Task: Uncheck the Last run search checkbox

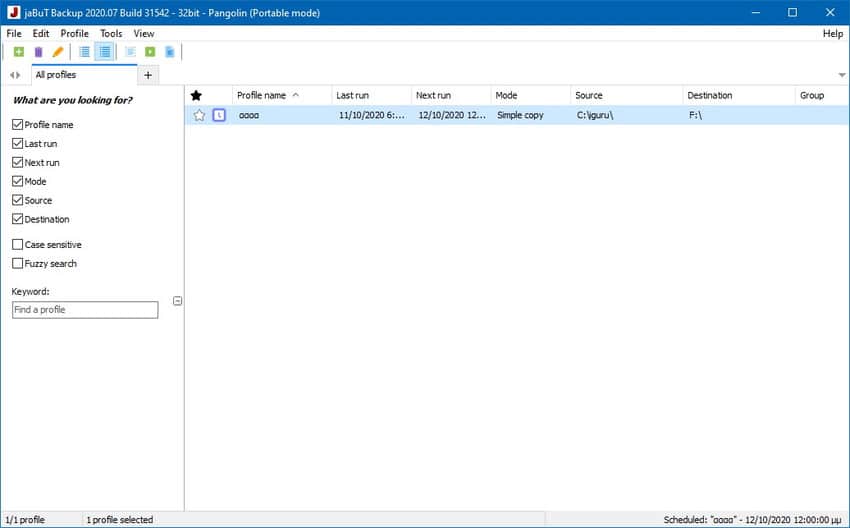Action: (17, 144)
